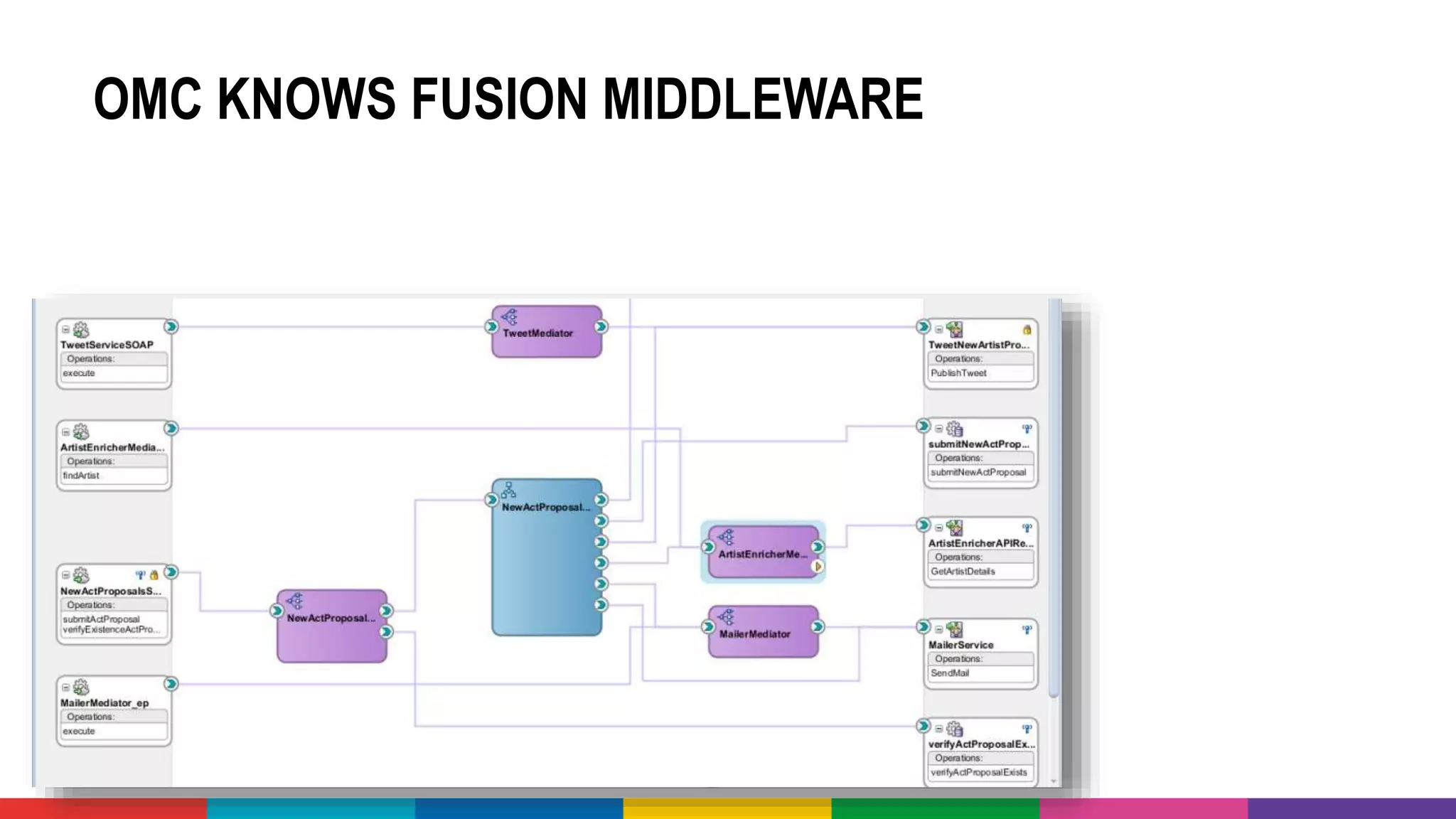1456x819 pixels.
Task: Click the ribbon policy icon on NewActProposalsS
Action: pyautogui.click(x=141, y=574)
